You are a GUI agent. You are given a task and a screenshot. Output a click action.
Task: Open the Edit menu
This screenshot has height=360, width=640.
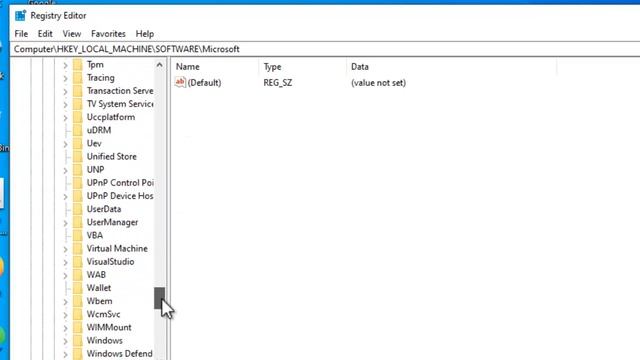pos(45,34)
